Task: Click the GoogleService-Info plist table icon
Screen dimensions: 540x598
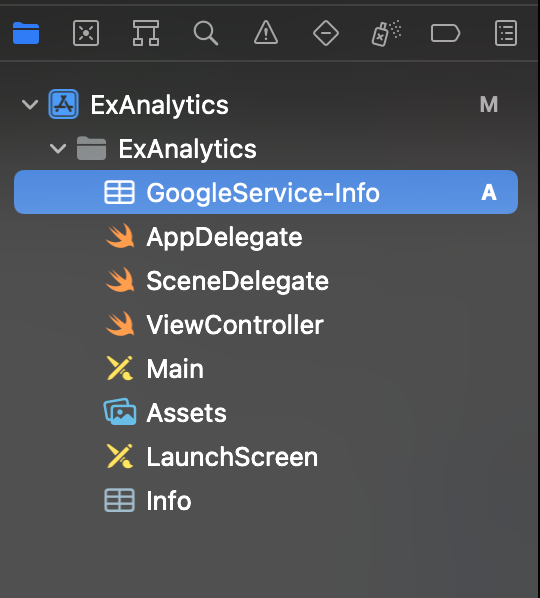Action: coord(119,192)
